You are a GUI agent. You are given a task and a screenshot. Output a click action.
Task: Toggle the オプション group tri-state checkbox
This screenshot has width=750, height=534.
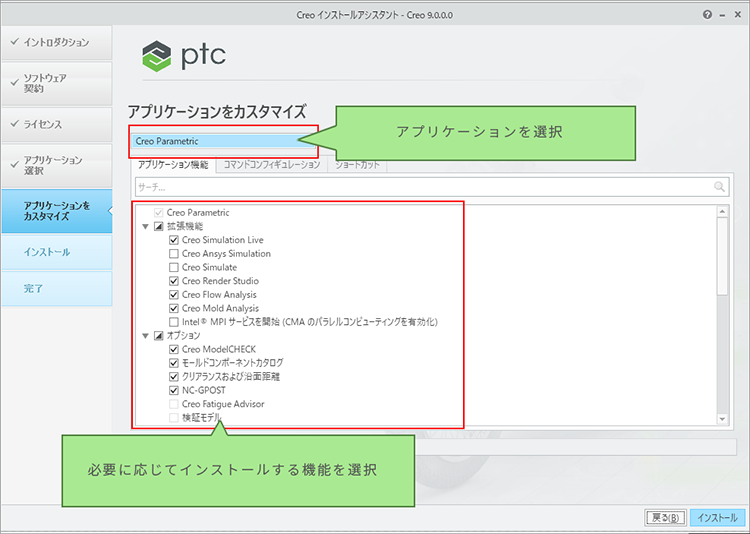(158, 336)
